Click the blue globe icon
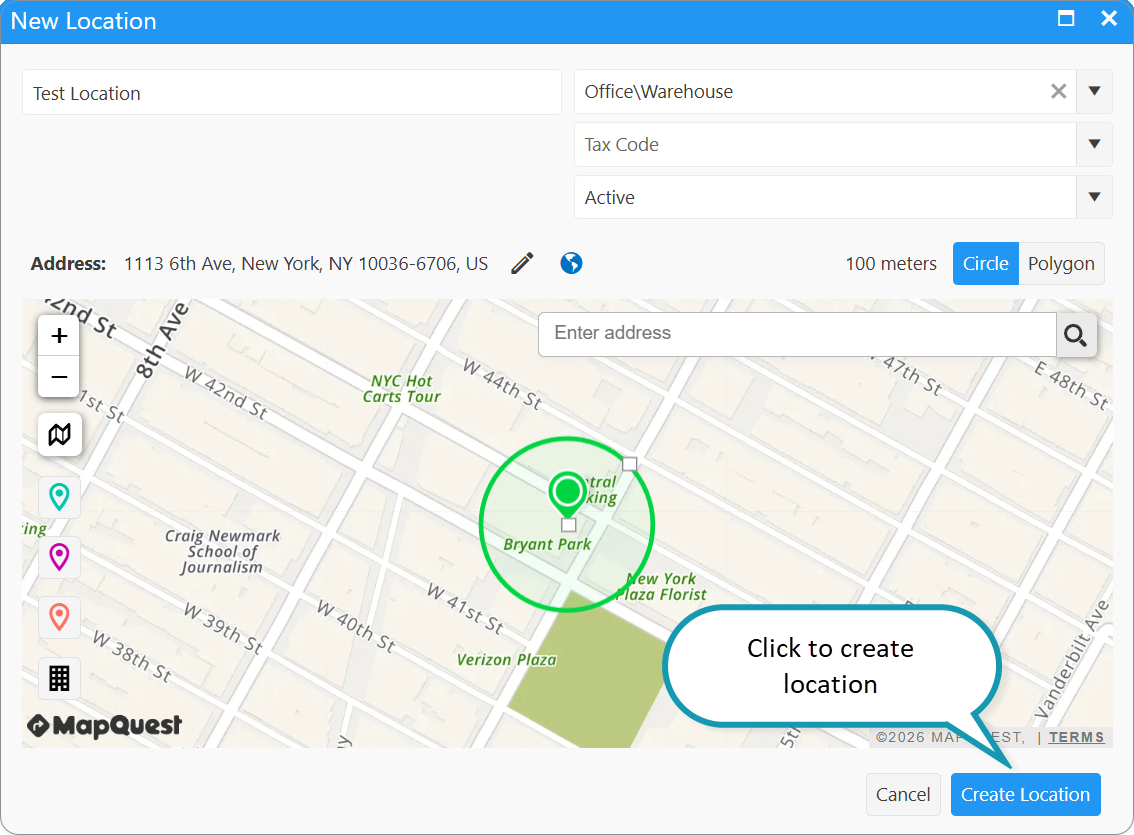Image resolution: width=1134 pixels, height=835 pixels. coord(571,263)
